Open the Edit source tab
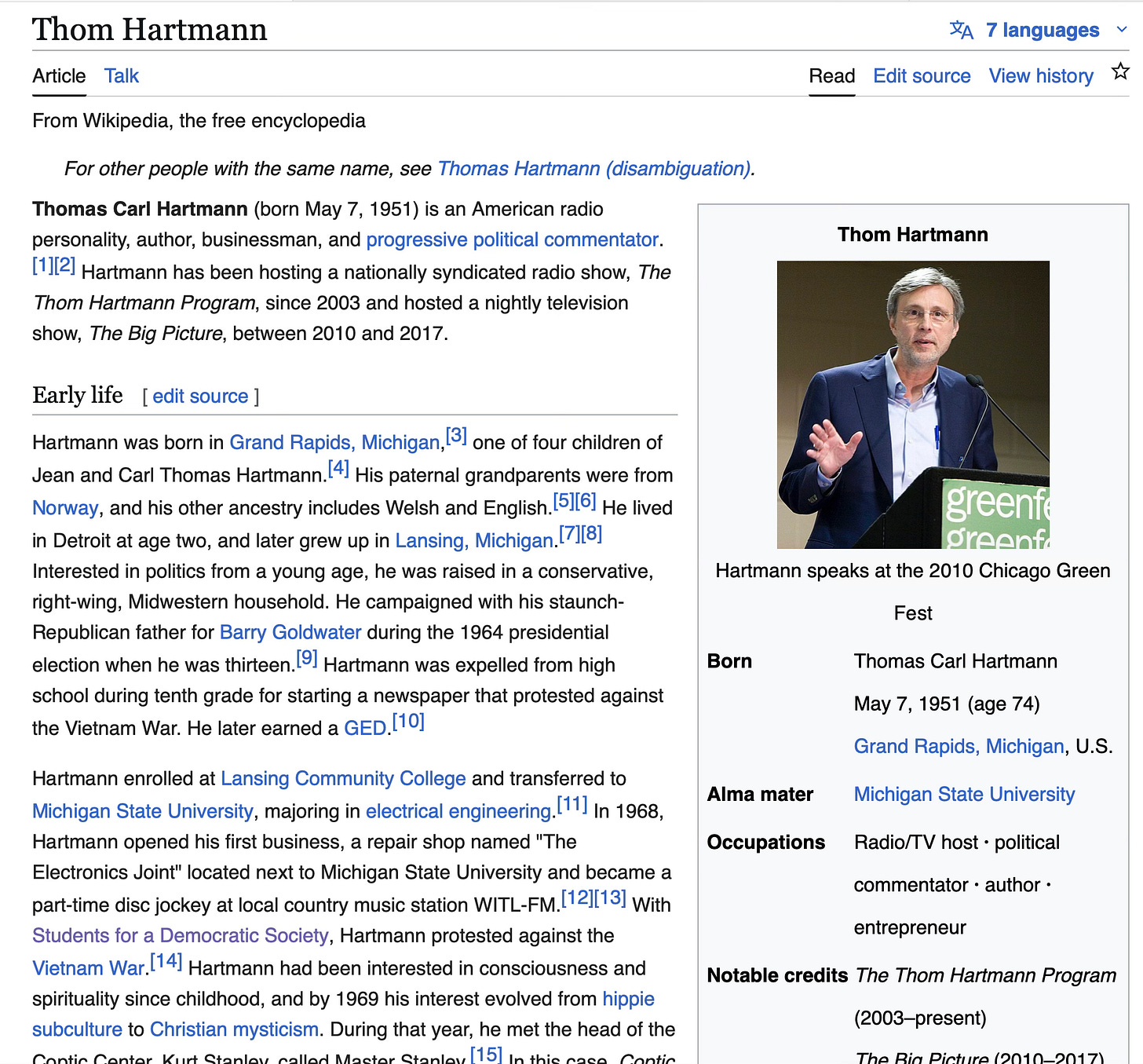Viewport: 1143px width, 1064px height. [922, 76]
